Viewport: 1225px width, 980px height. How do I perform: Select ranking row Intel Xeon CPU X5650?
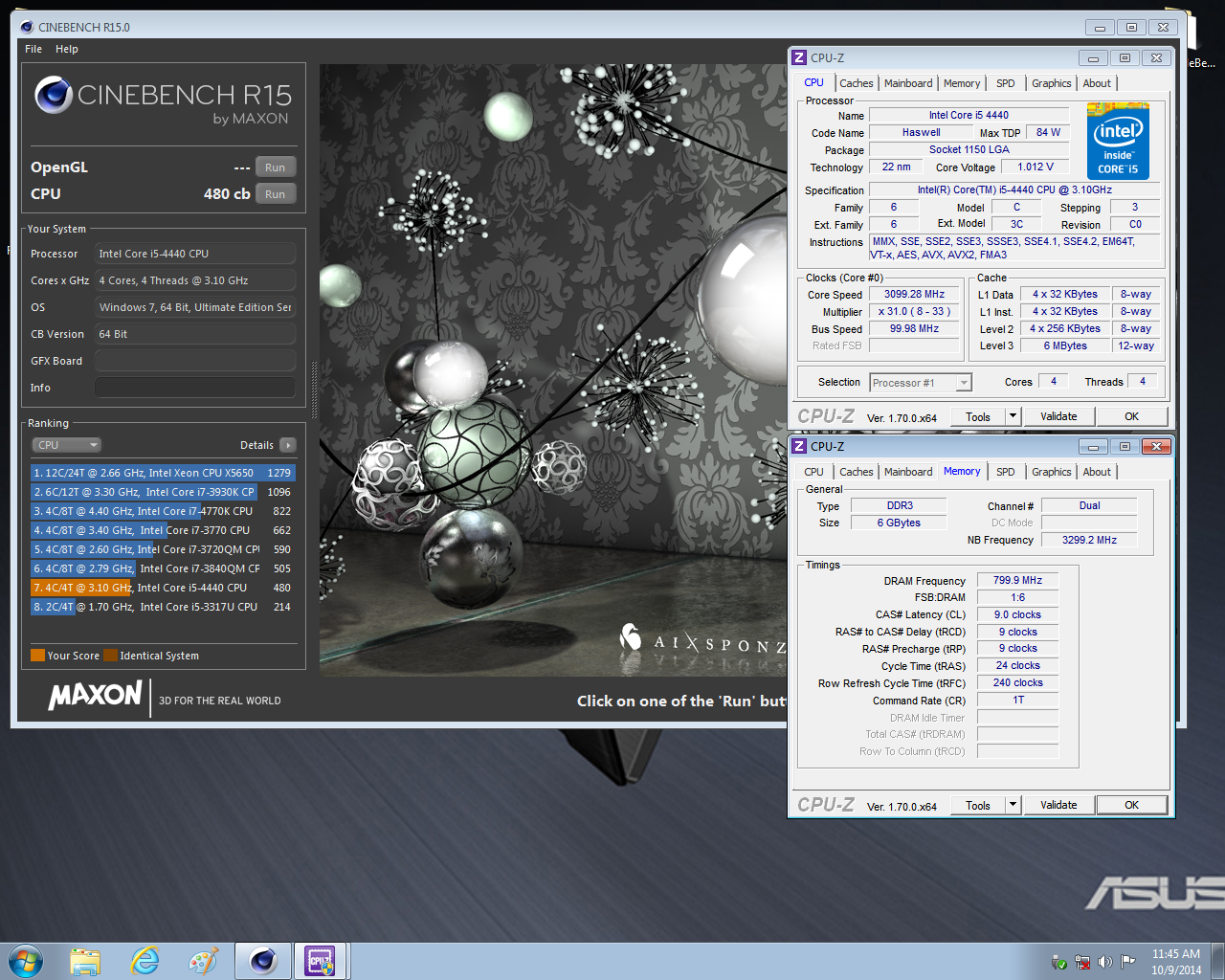[x=163, y=473]
